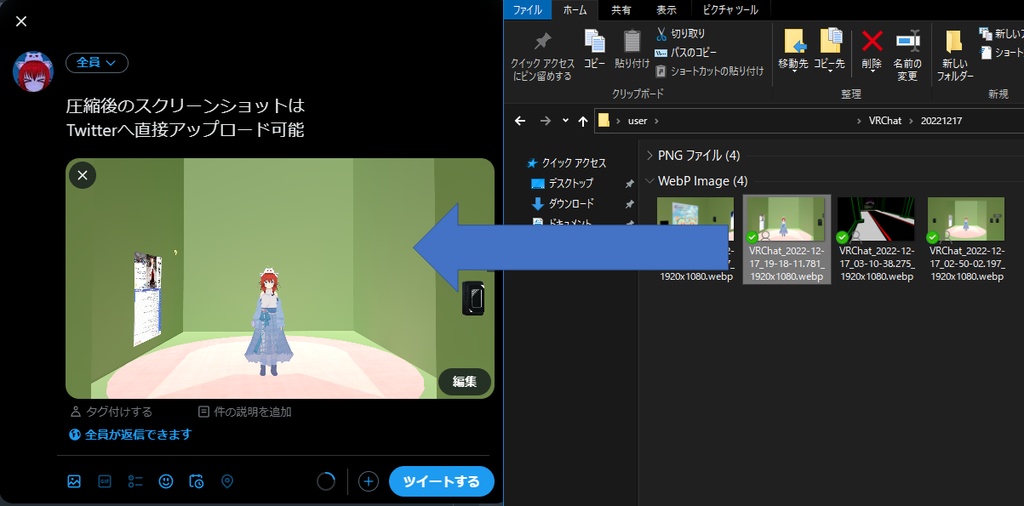Click the GIF icon in tweet toolbar
The image size is (1024, 506).
coord(104,481)
